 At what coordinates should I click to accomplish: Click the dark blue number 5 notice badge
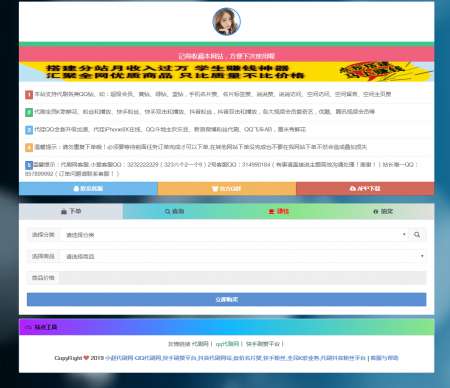pos(29,165)
